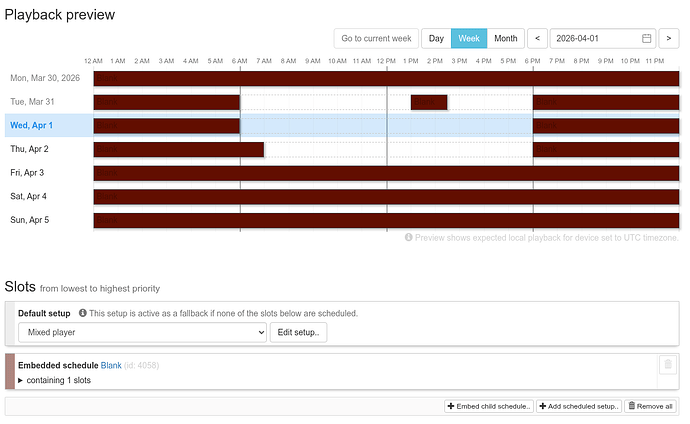Click Remove all button
Image resolution: width=690 pixels, height=424 pixels.
pos(653,406)
